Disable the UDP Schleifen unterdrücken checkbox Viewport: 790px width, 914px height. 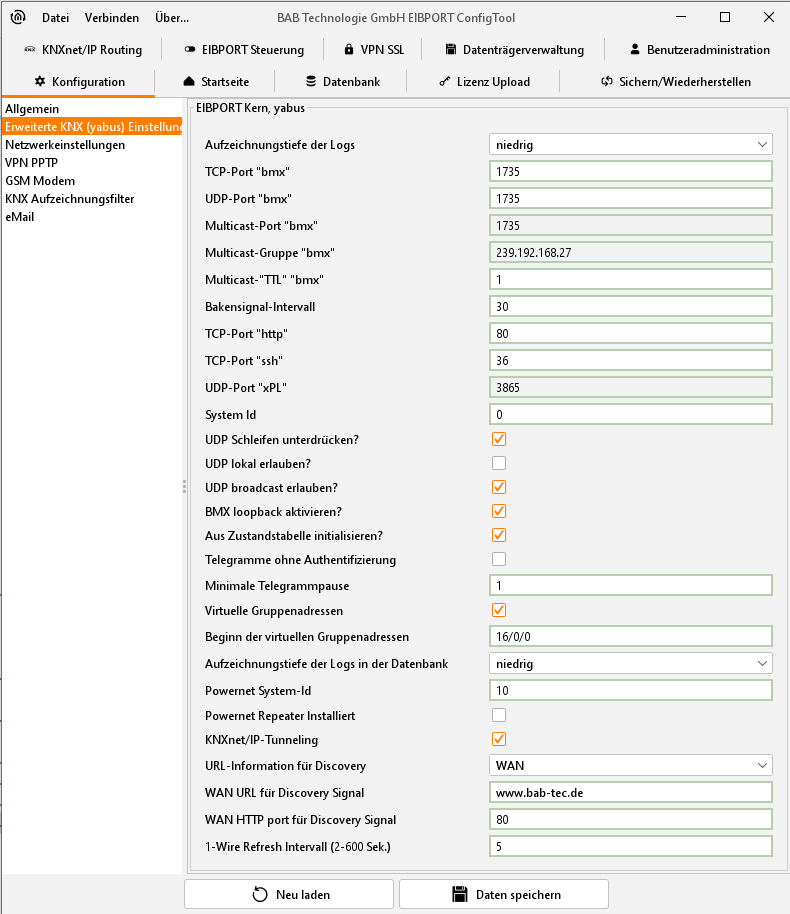(x=498, y=439)
